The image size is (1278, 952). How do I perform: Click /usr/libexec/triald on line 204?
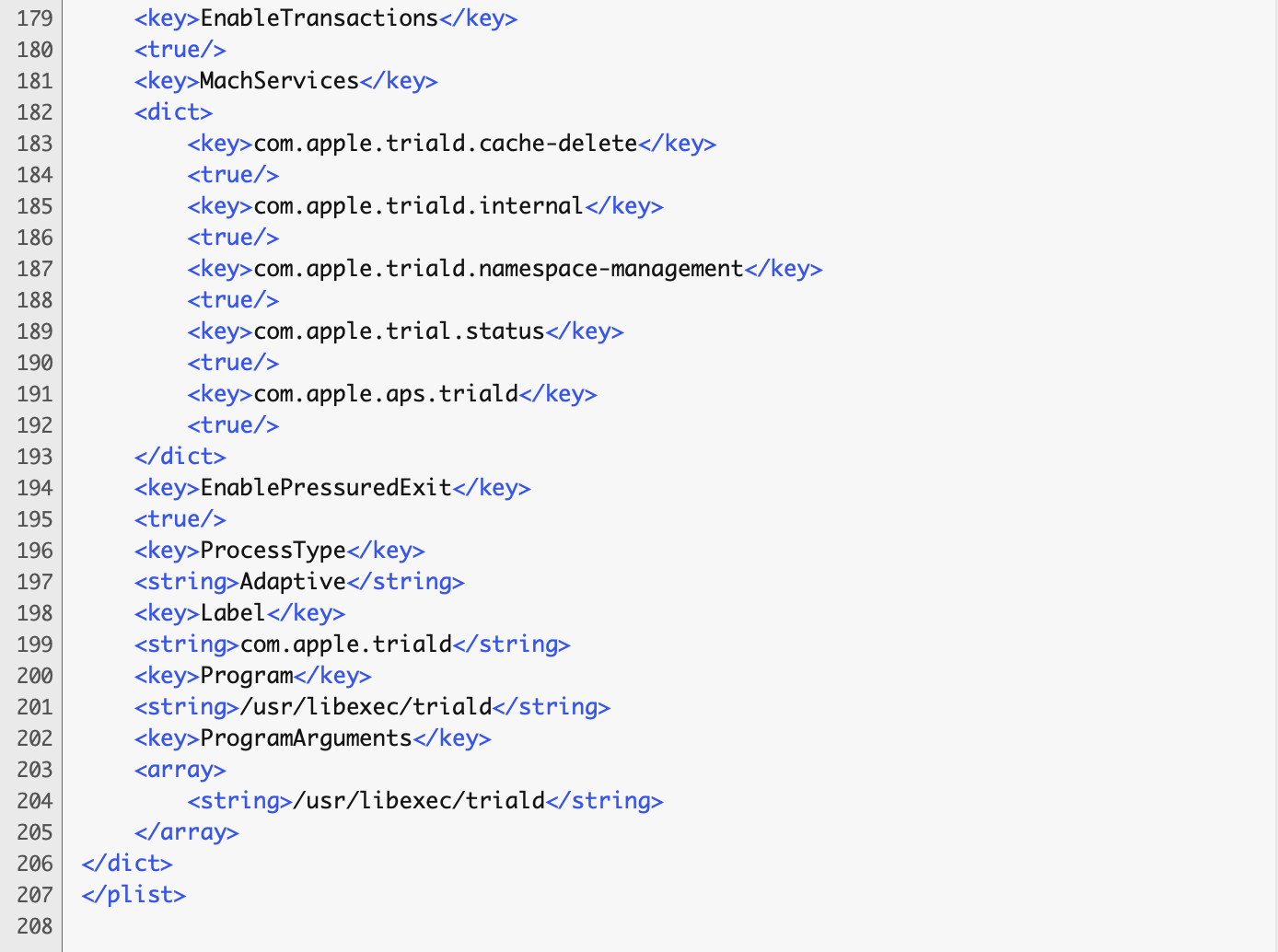coord(419,801)
